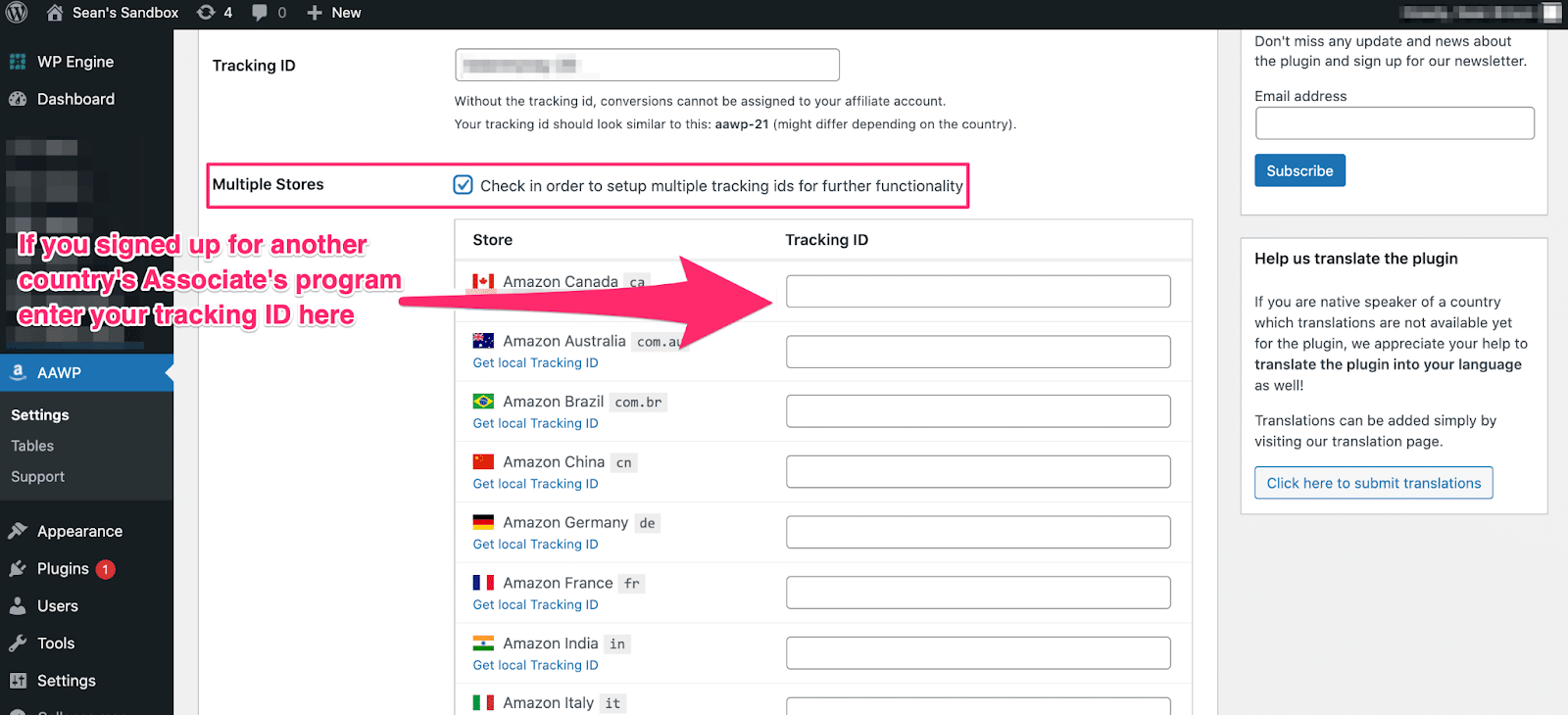Click the Plugins plug icon

[18, 568]
